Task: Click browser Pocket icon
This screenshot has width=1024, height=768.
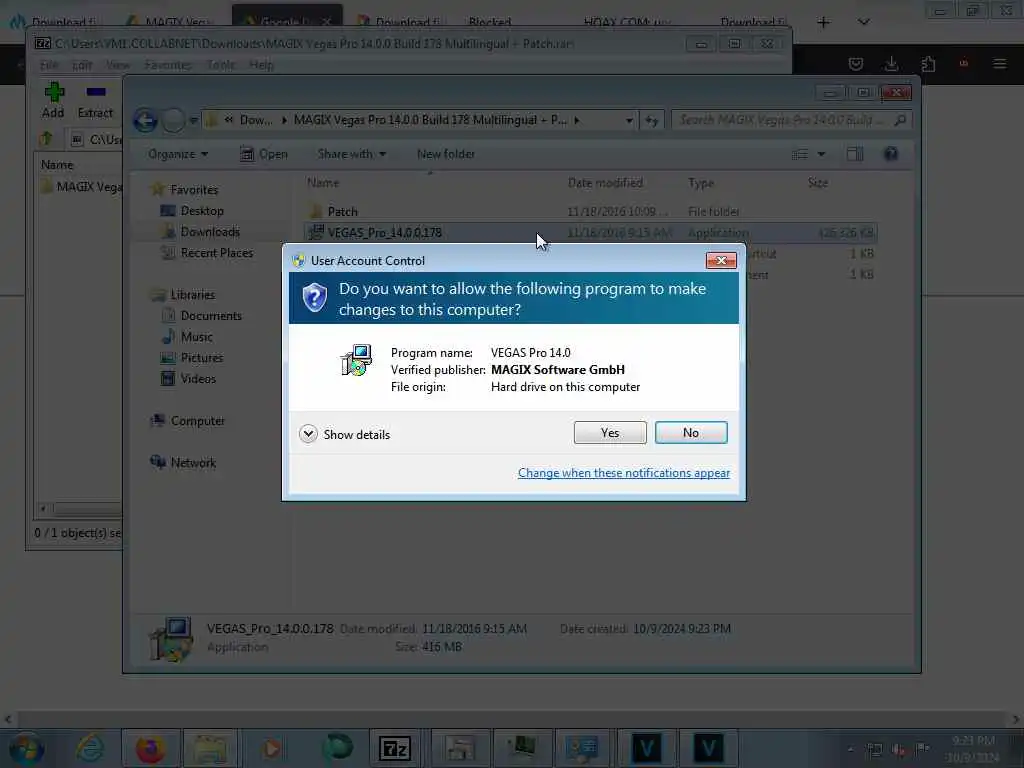Action: pyautogui.click(x=856, y=63)
